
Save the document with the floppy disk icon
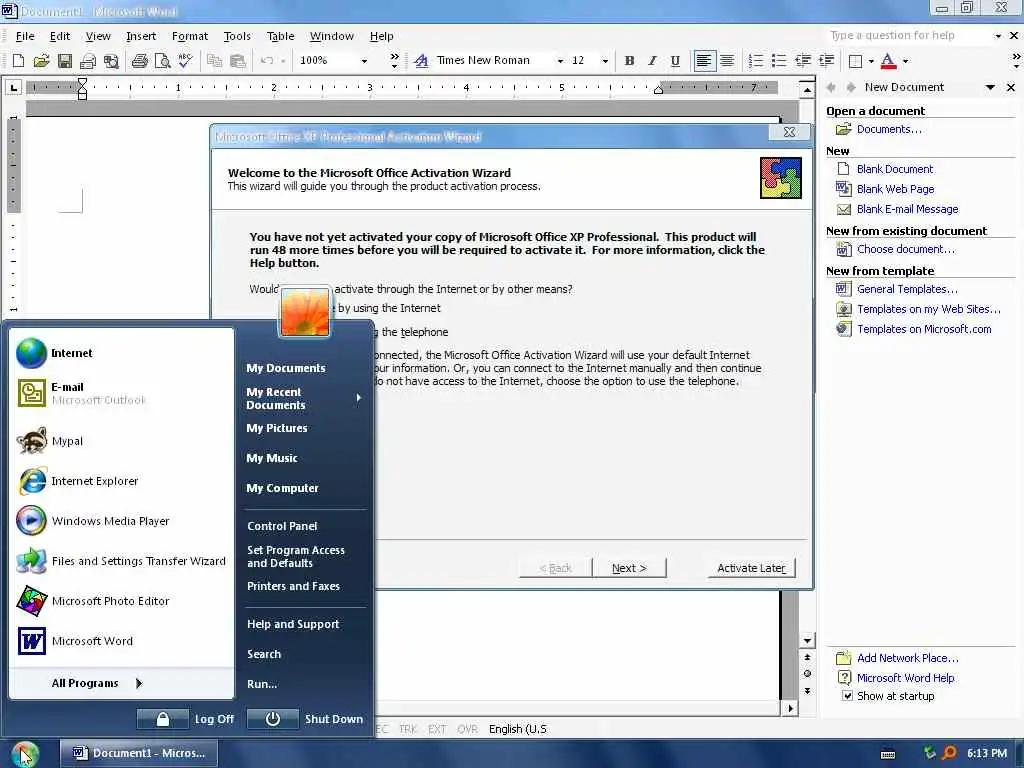pyautogui.click(x=65, y=61)
